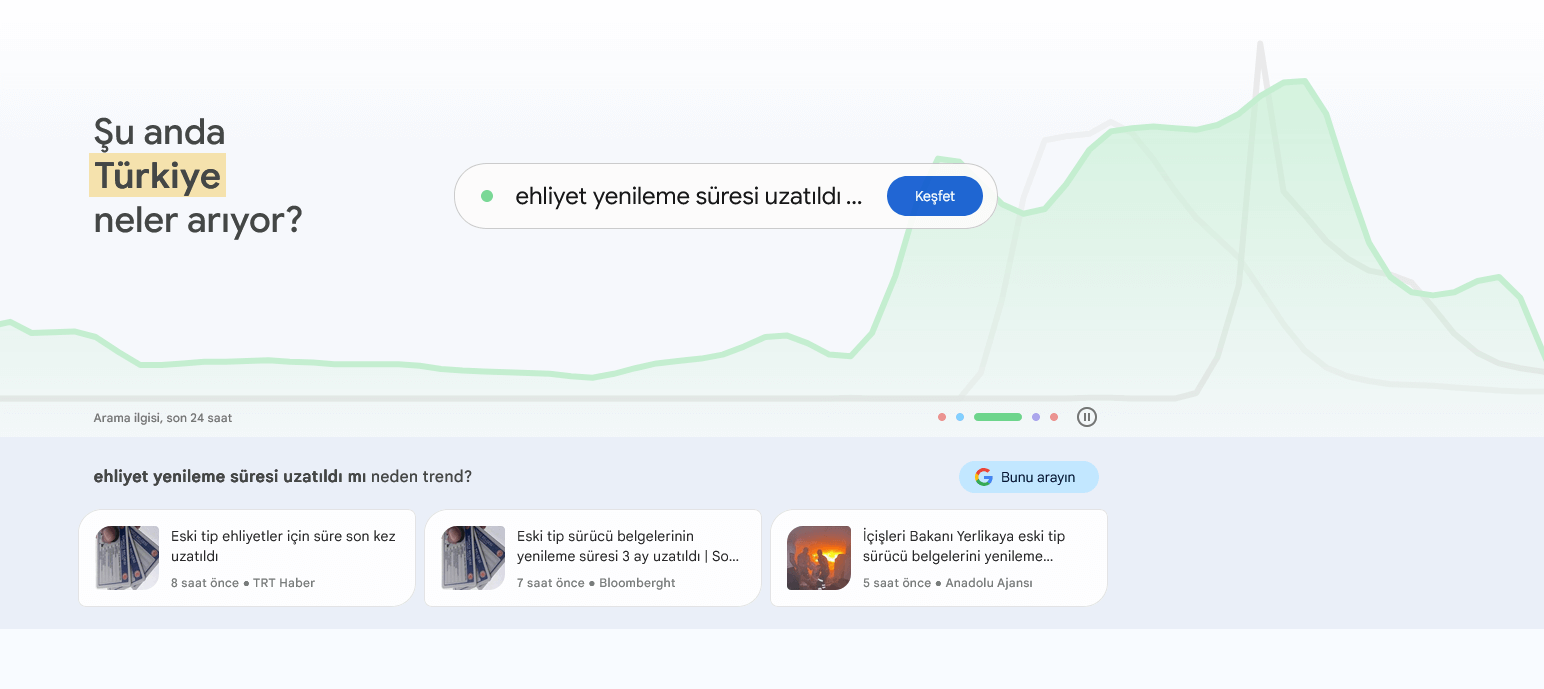Screen dimensions: 1544x689
Task: Click the highlighted Türkiye text
Action: click(157, 176)
